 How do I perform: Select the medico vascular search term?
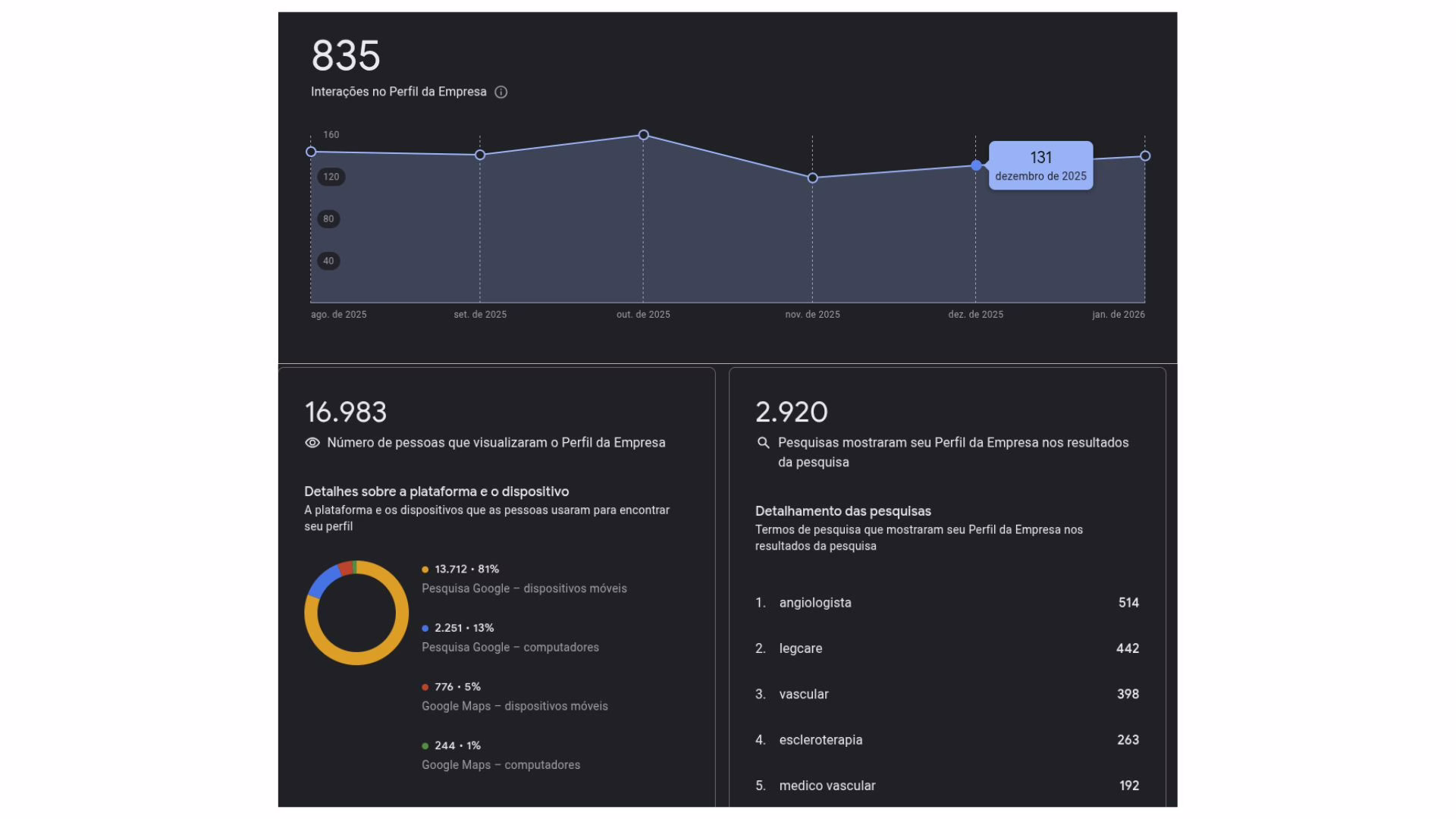click(x=827, y=786)
